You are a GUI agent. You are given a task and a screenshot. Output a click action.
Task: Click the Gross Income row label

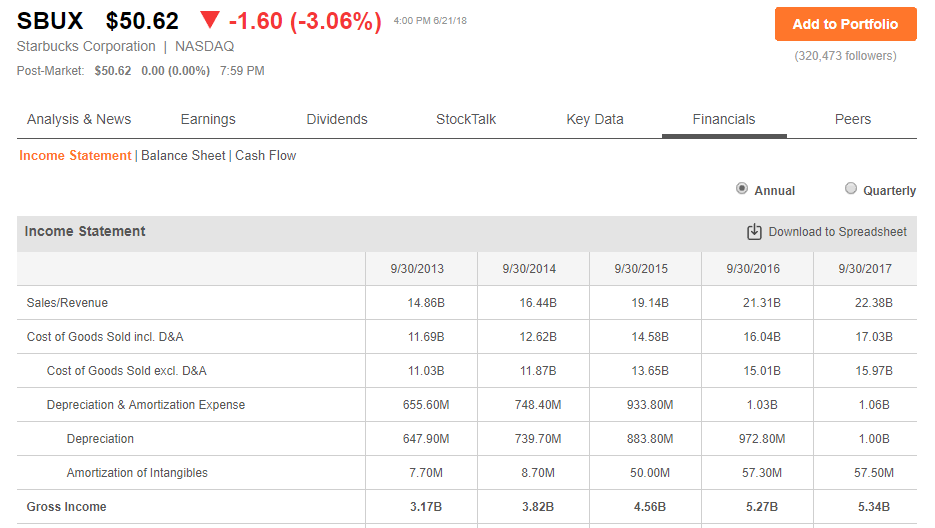coord(67,507)
